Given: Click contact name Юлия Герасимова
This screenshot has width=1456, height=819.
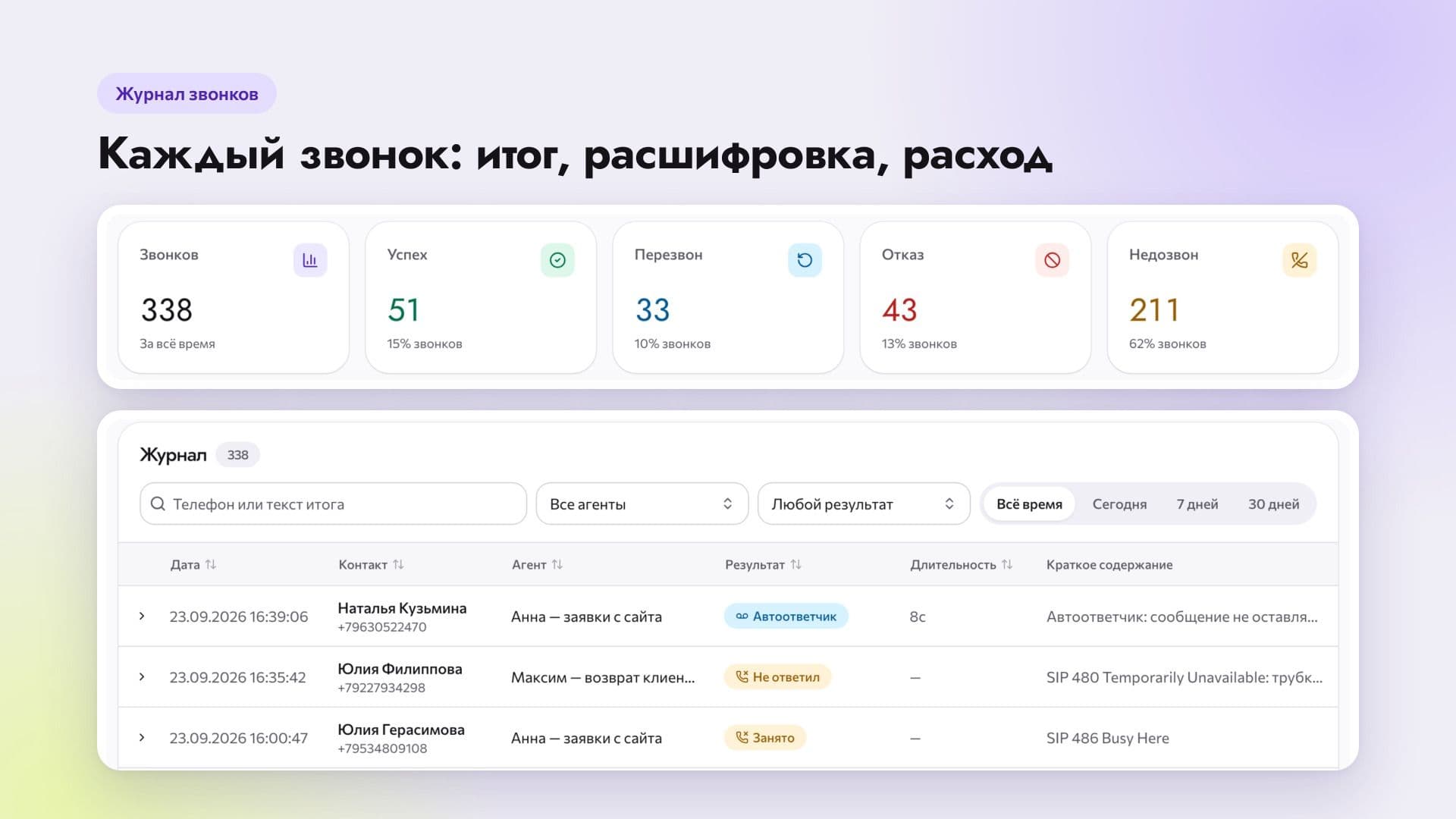Looking at the screenshot, I should point(401,729).
